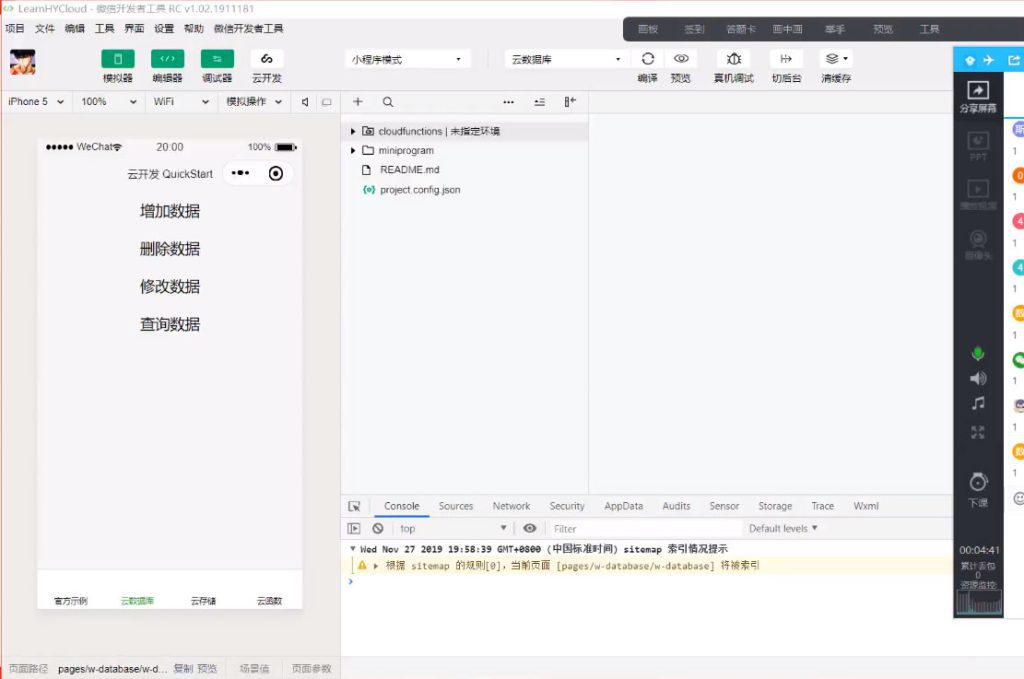This screenshot has height=679, width=1024.
Task: Click the 云开发 cloud development icon
Action: 267,59
